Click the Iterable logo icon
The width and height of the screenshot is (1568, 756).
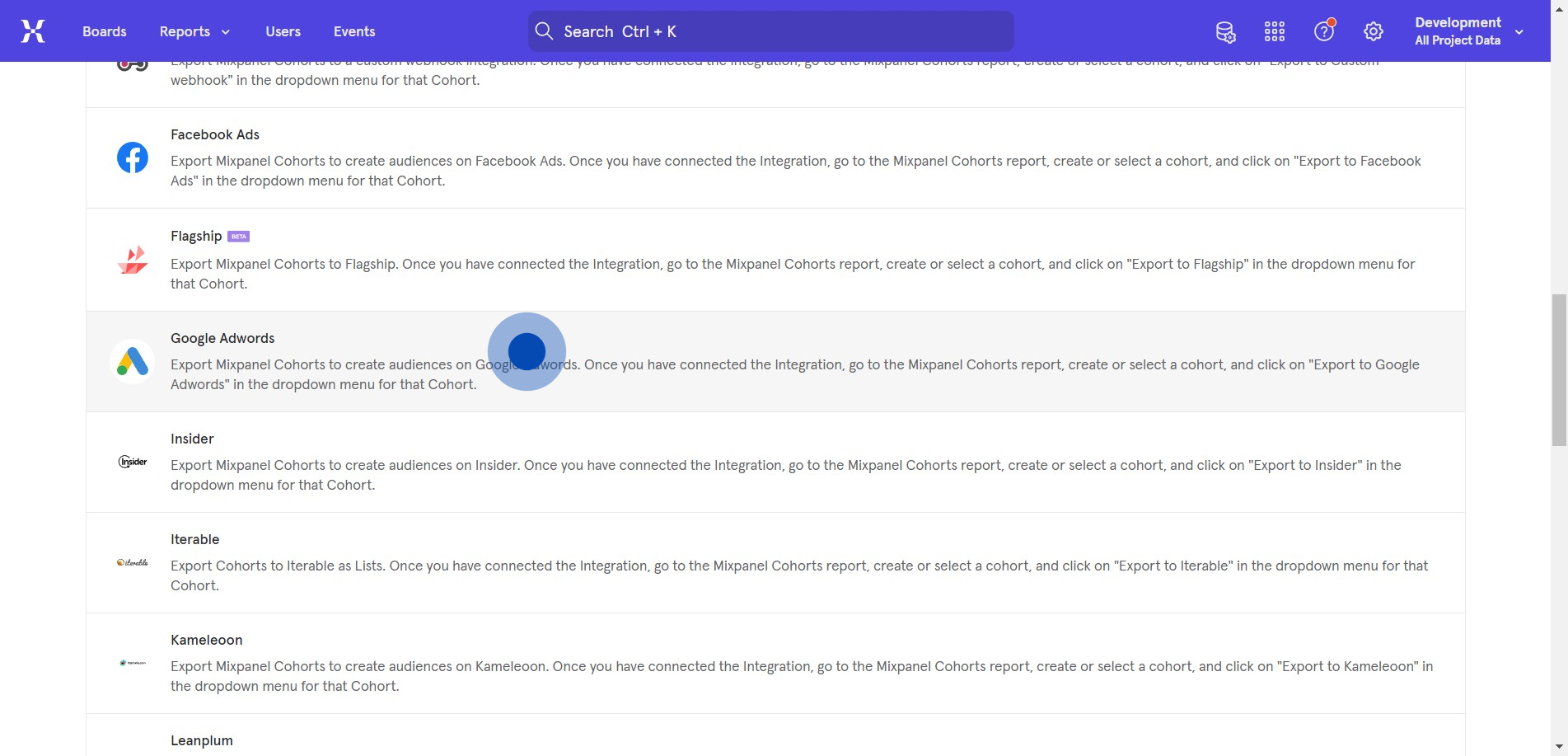[133, 562]
